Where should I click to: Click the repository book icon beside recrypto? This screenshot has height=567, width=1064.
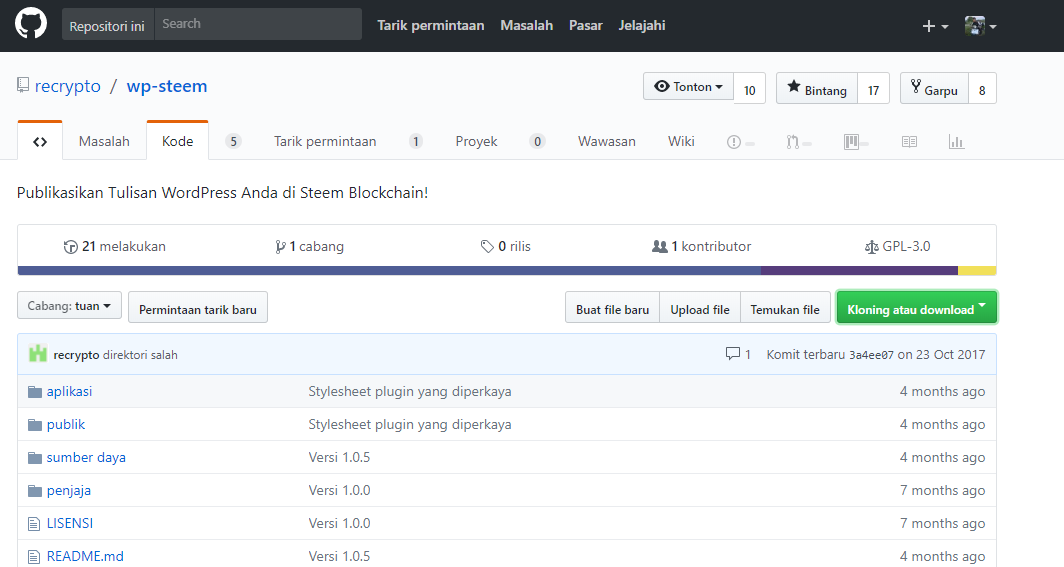click(23, 85)
